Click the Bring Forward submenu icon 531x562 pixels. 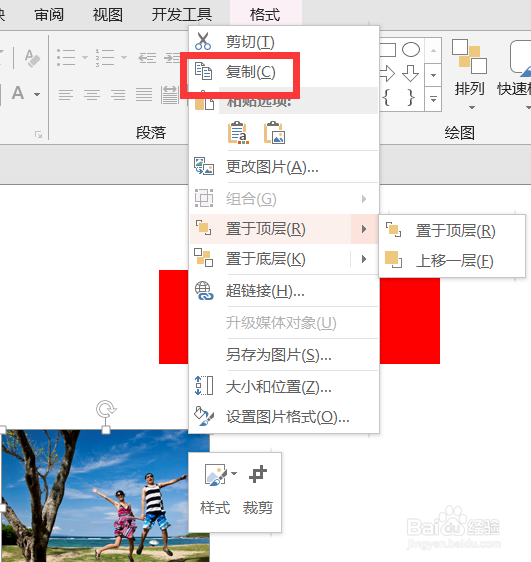tap(393, 260)
